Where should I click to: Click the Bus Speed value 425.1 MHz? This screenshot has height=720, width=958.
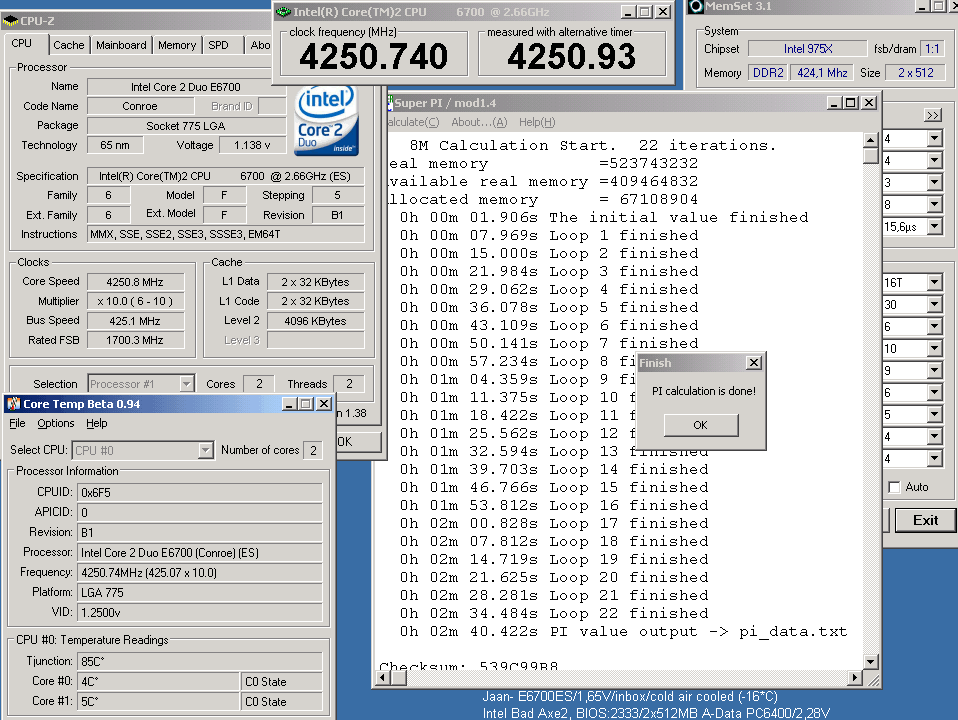(136, 321)
